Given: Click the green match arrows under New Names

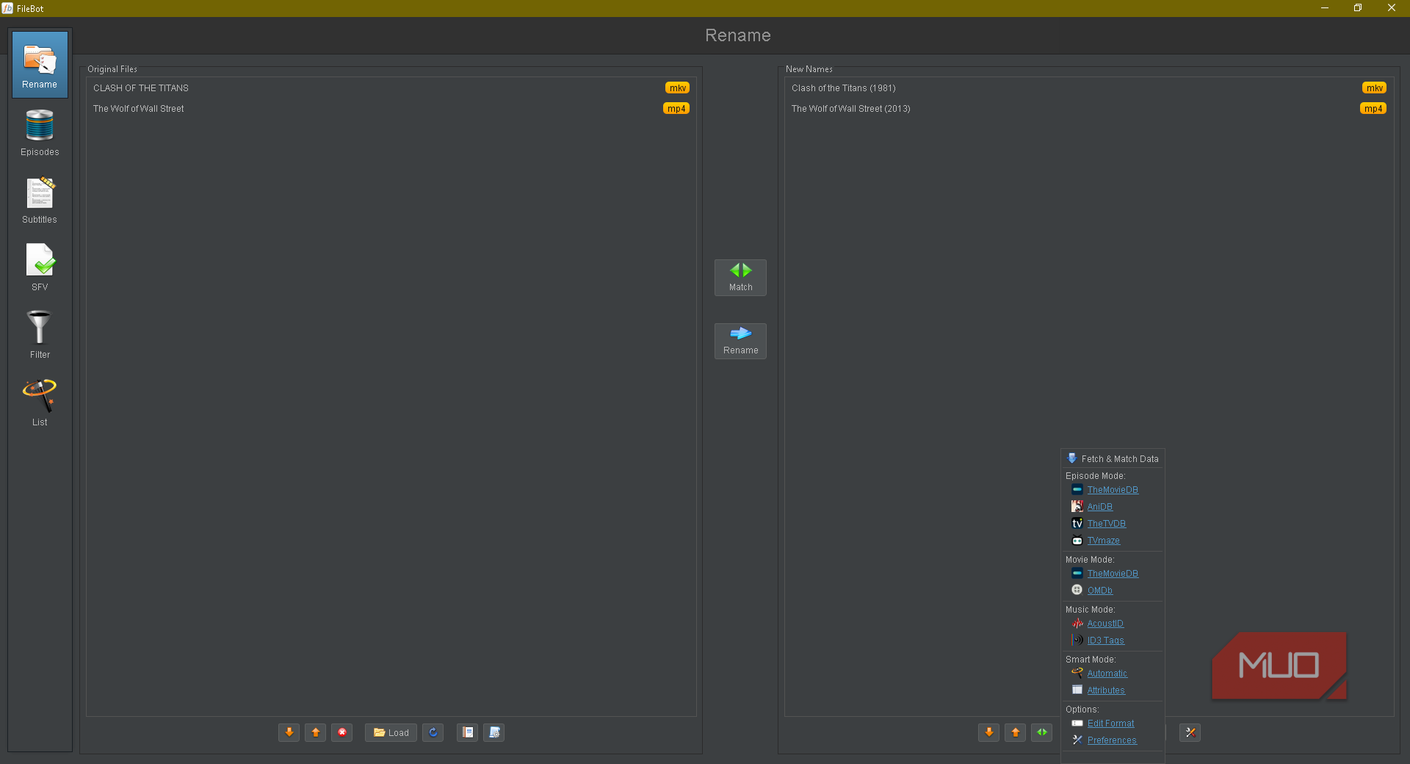Looking at the screenshot, I should [x=1042, y=733].
